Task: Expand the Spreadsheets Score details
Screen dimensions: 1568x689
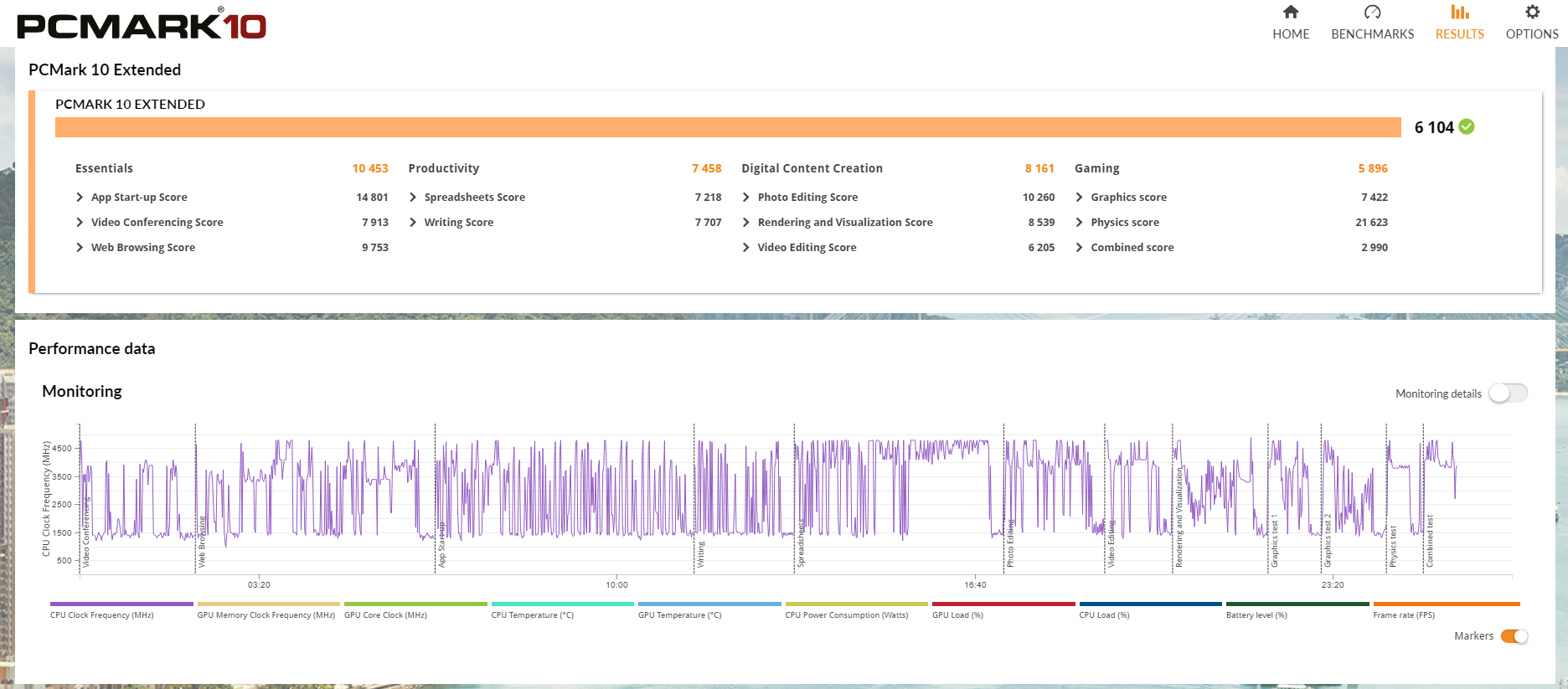Action: (x=413, y=198)
